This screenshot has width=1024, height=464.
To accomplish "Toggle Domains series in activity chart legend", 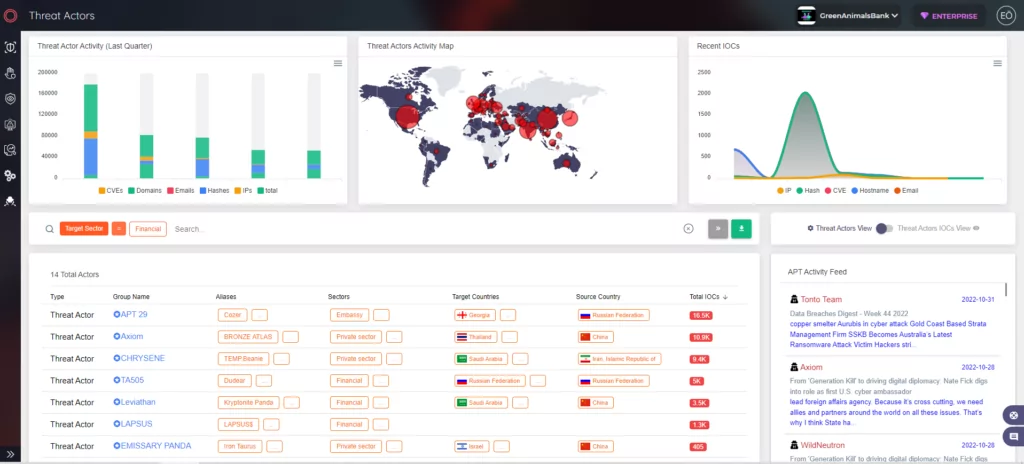I will tap(144, 190).
